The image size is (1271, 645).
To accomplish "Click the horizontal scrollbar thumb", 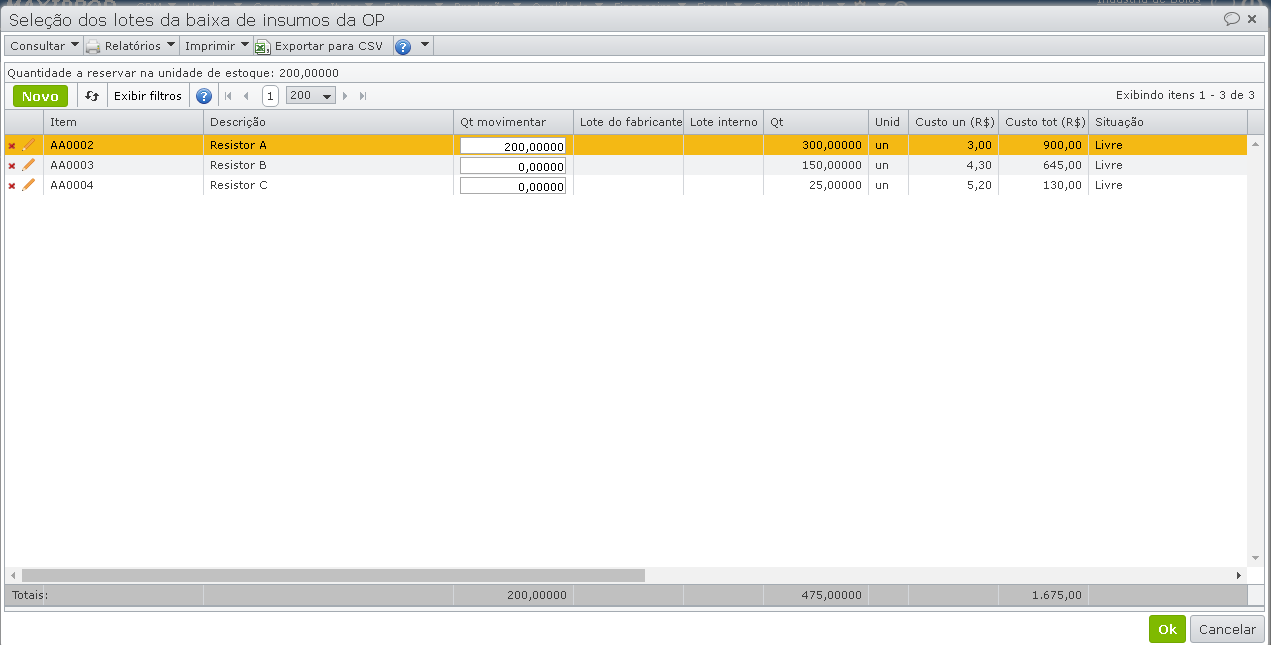I will point(333,575).
